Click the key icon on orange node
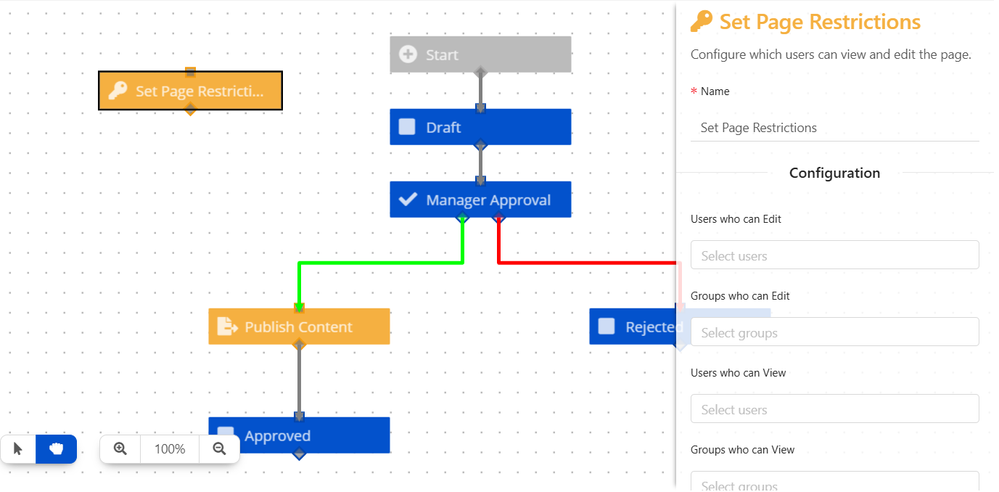This screenshot has width=999, height=492. pos(118,91)
